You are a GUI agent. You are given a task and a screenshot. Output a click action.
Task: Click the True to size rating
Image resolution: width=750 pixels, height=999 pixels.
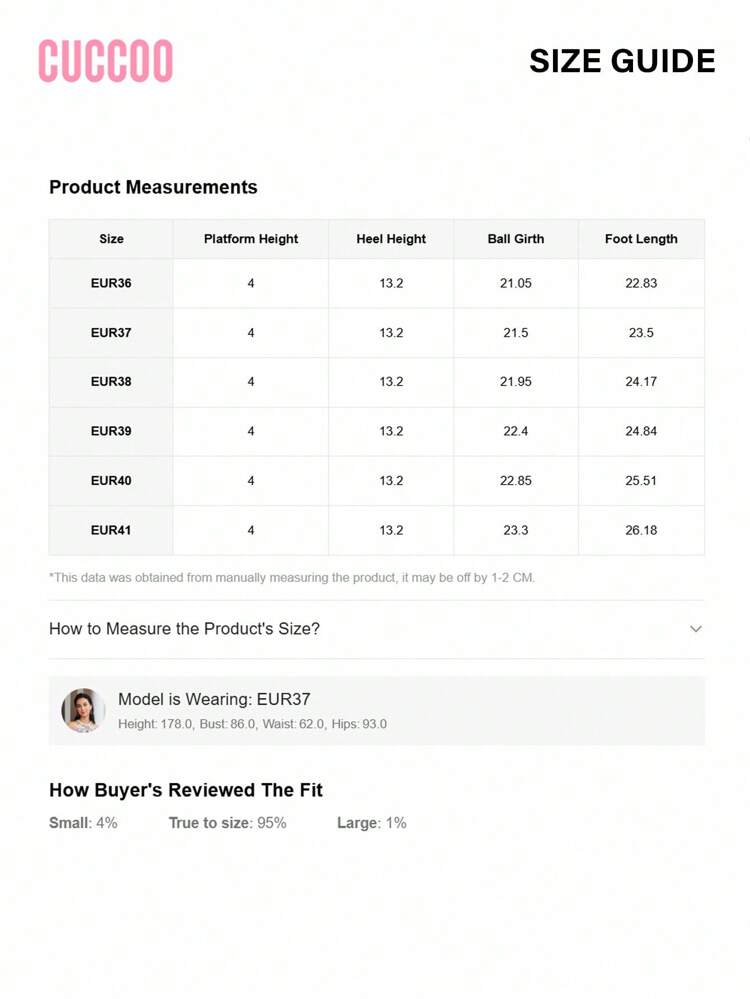click(227, 823)
